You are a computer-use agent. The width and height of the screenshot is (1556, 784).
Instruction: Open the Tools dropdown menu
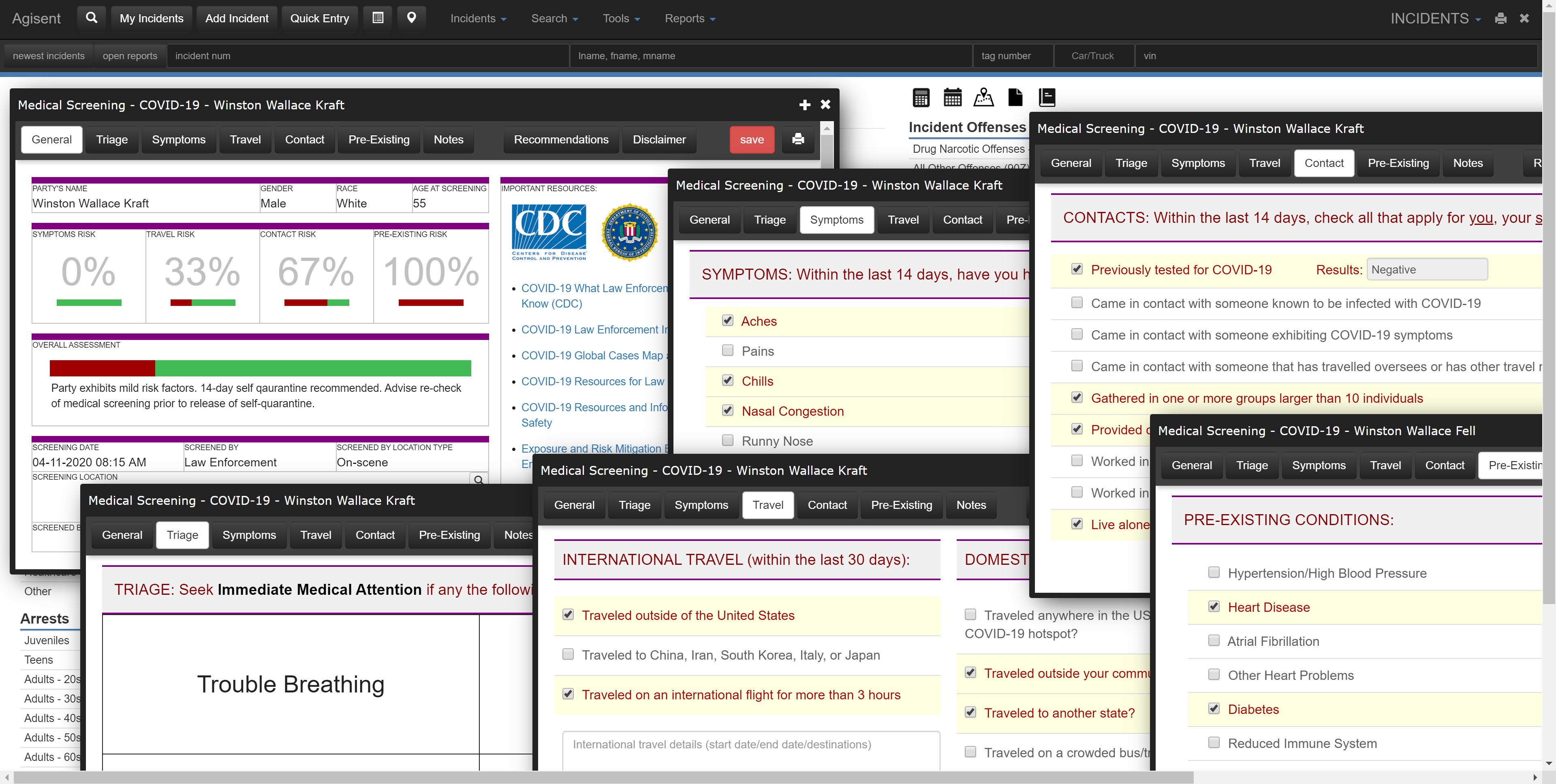tap(621, 19)
